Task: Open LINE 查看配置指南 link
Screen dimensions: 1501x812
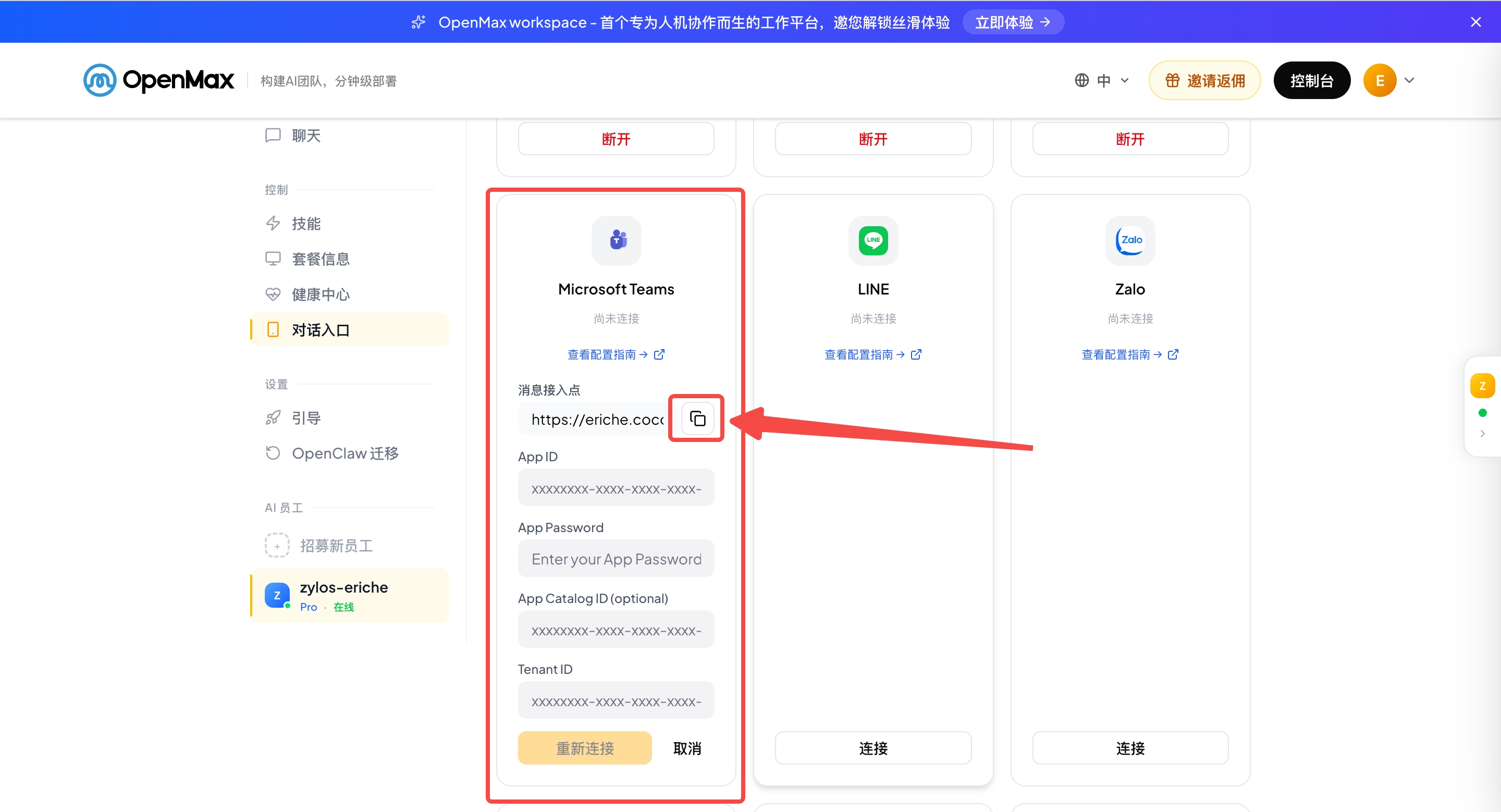Action: [873, 354]
